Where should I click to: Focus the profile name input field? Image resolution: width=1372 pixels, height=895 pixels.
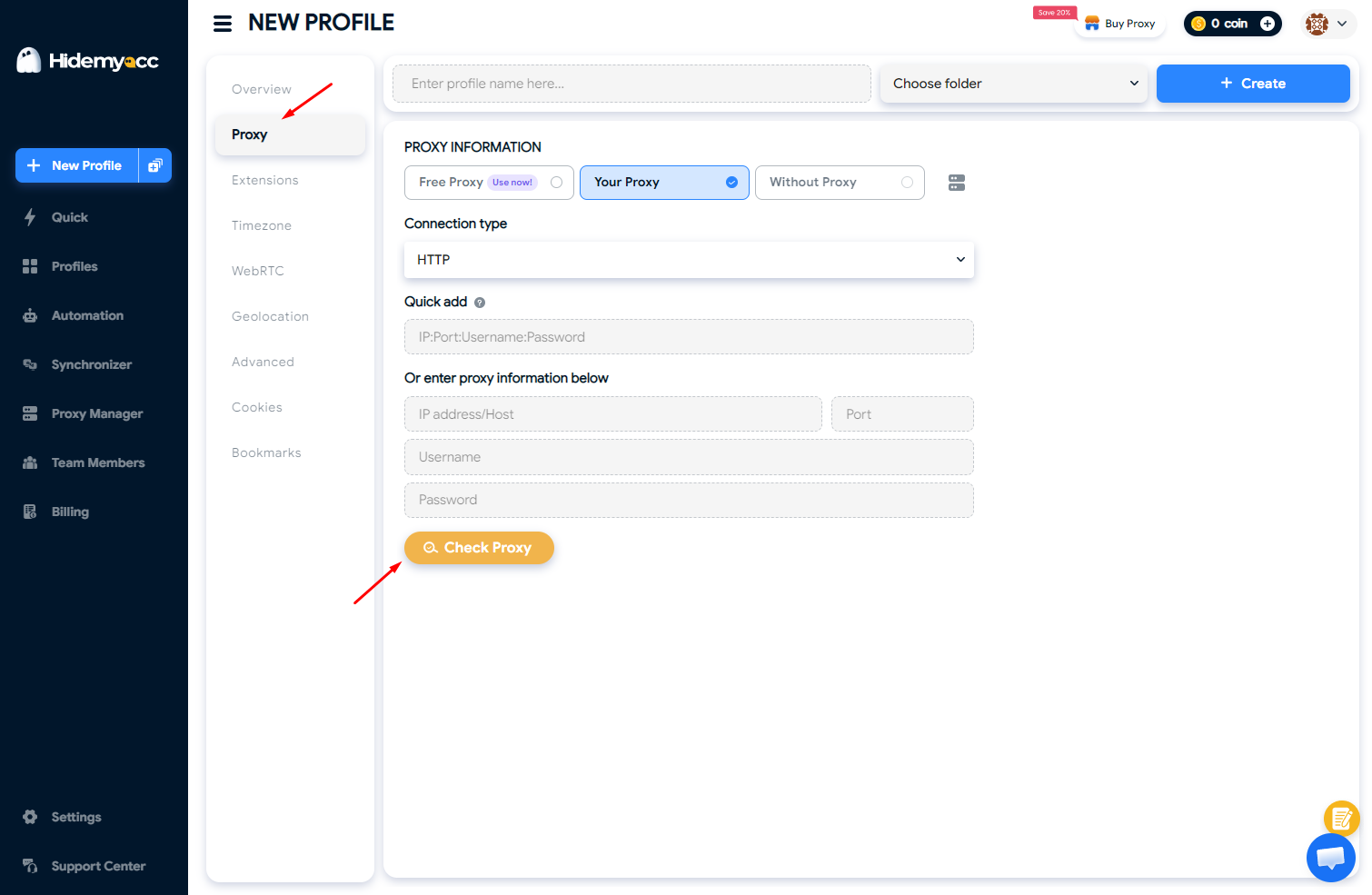(631, 84)
